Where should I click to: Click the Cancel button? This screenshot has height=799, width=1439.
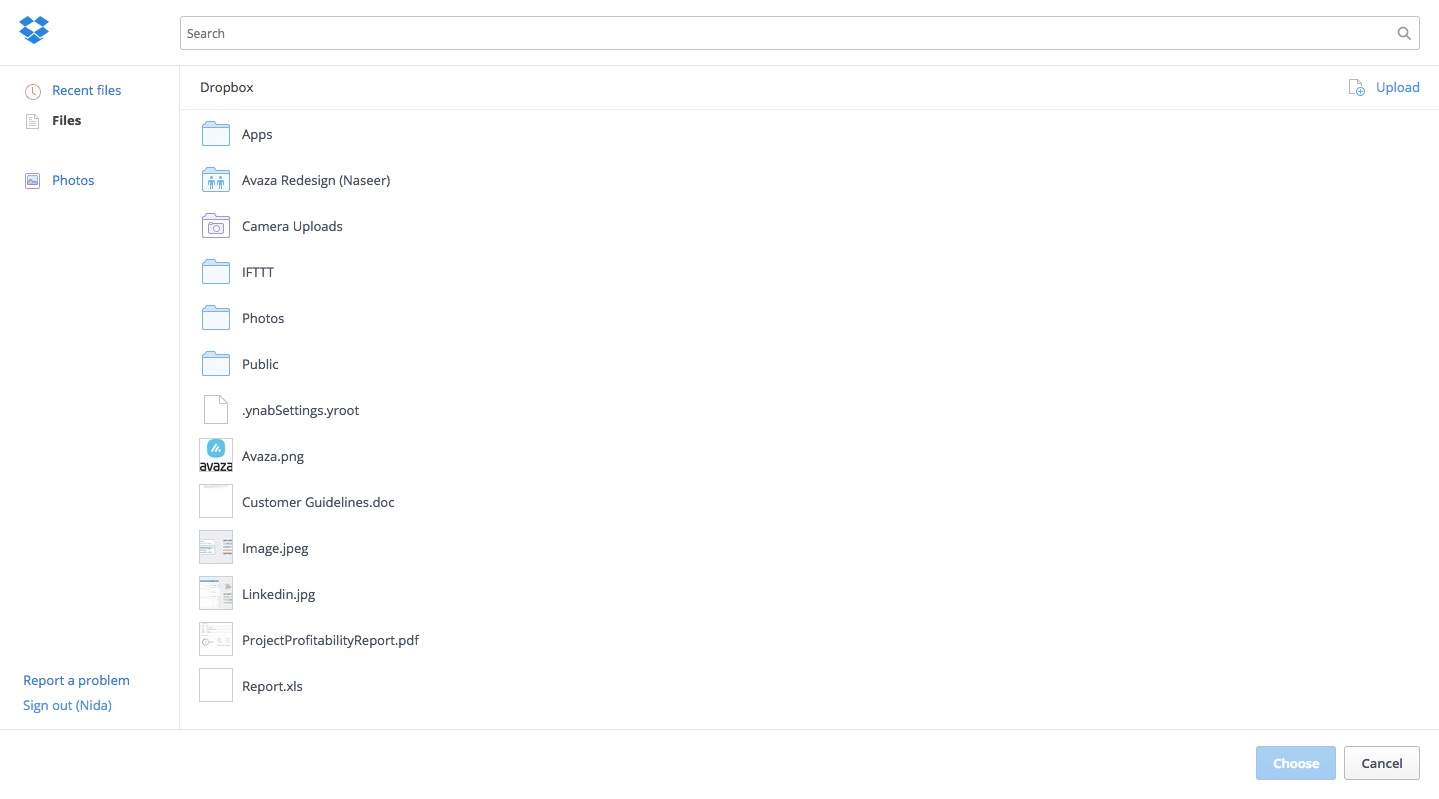point(1382,763)
